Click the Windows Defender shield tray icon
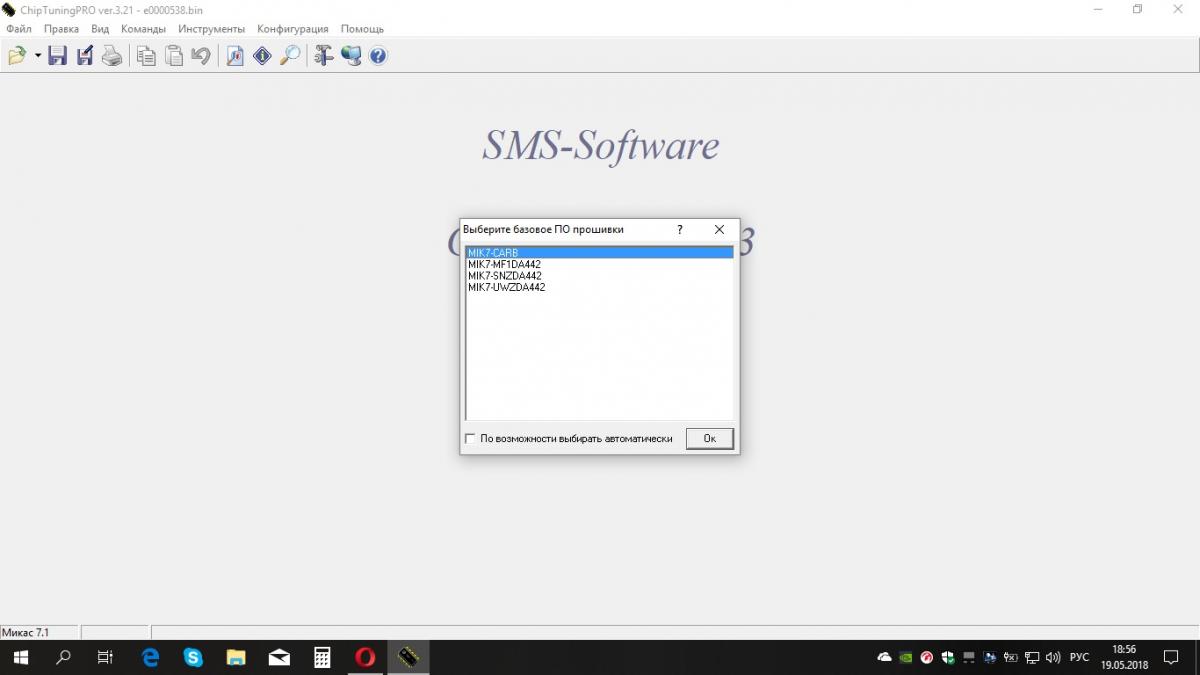 [947, 657]
